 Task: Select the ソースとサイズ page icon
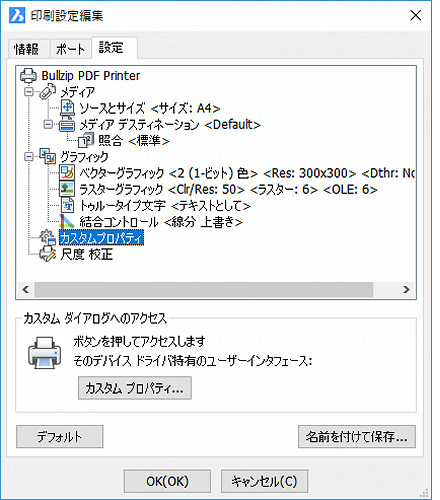[x=68, y=108]
